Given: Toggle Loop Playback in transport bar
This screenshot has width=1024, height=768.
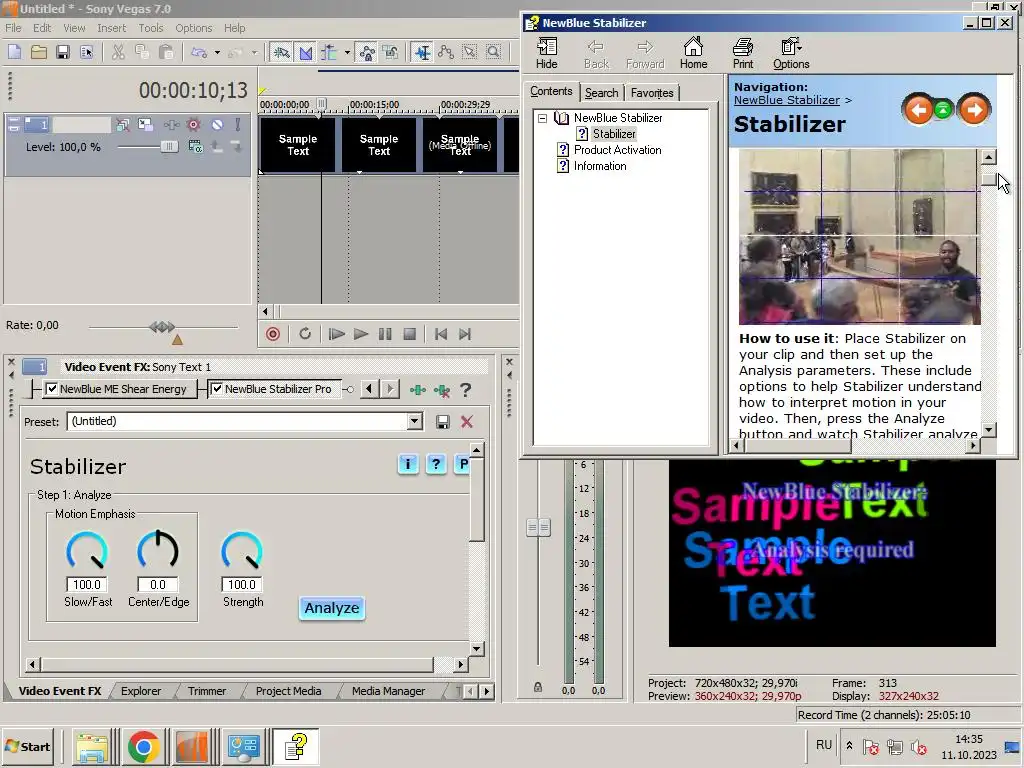Looking at the screenshot, I should (305, 334).
